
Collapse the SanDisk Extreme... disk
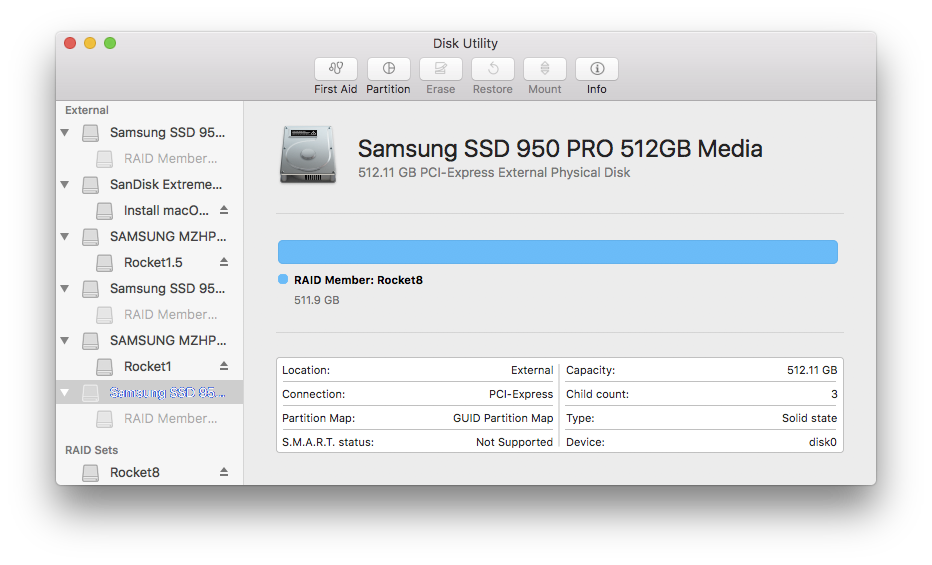tap(65, 185)
